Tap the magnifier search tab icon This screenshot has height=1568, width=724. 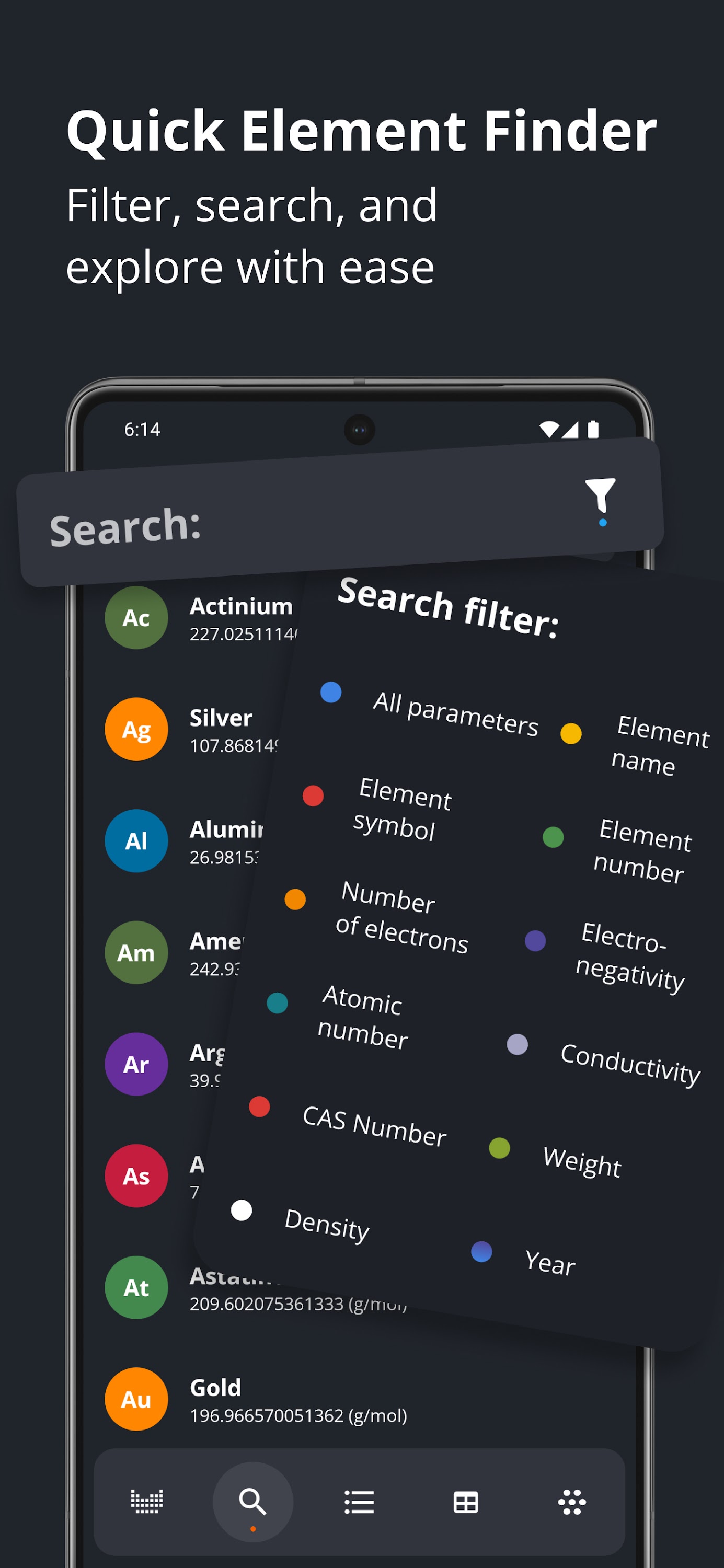pyautogui.click(x=252, y=1502)
